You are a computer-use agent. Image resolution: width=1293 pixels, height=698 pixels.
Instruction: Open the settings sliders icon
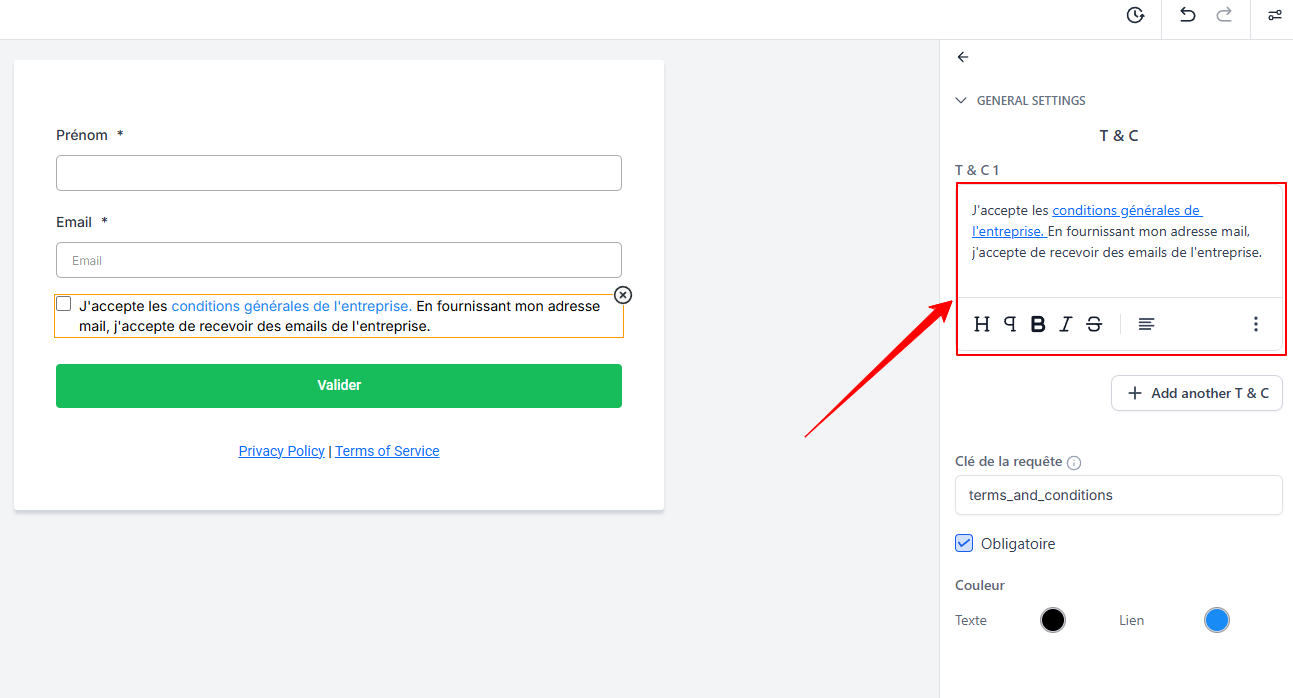point(1274,15)
